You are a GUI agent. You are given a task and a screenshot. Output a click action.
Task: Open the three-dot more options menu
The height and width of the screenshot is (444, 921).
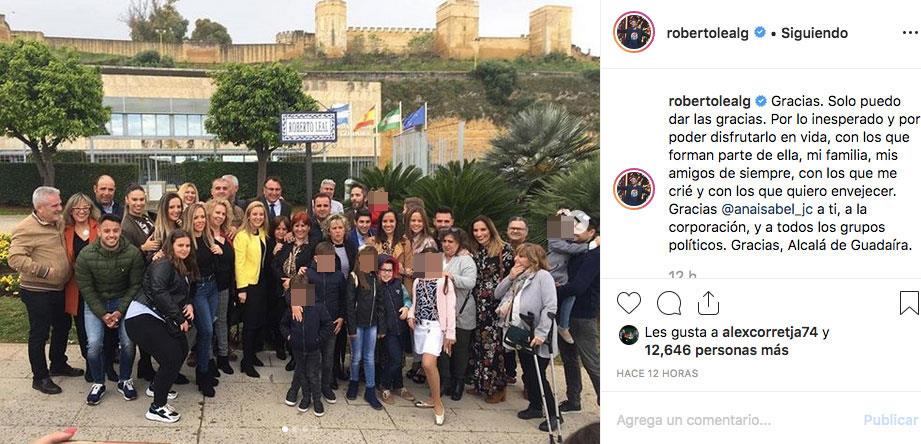click(x=910, y=33)
